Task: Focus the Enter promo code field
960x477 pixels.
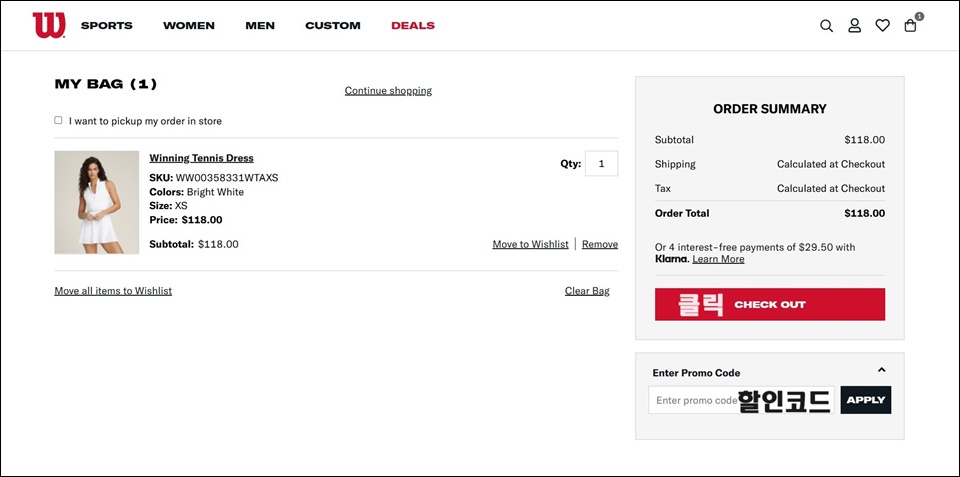Action: tap(741, 400)
